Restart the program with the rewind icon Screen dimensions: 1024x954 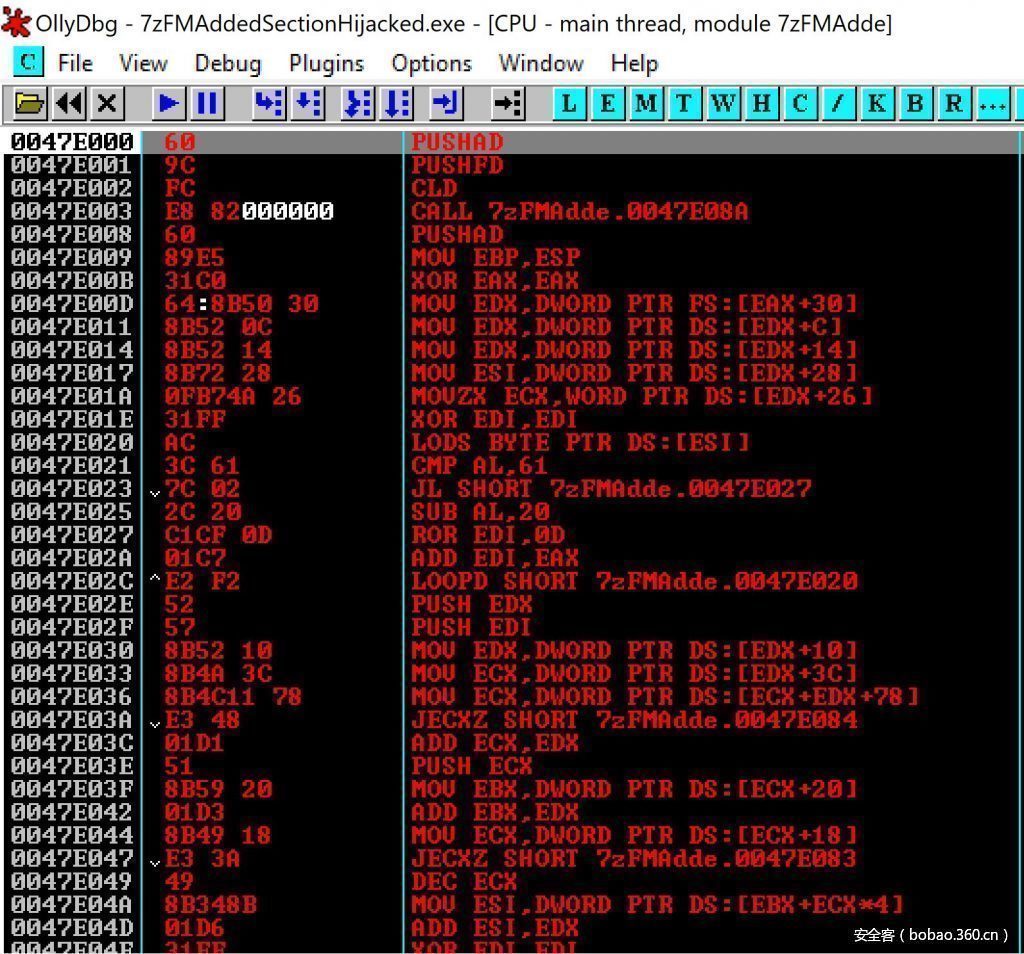pyautogui.click(x=68, y=103)
